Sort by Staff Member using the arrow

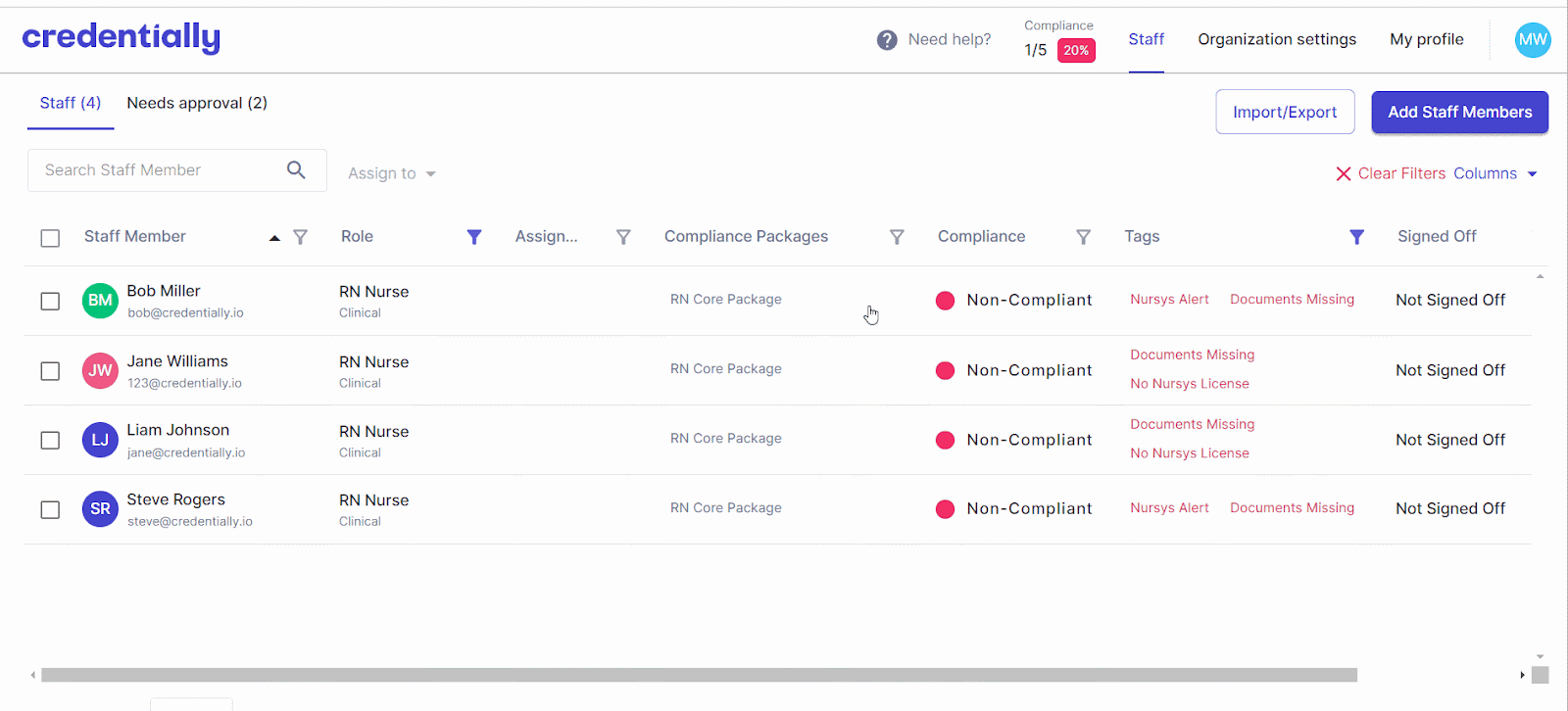coord(274,238)
